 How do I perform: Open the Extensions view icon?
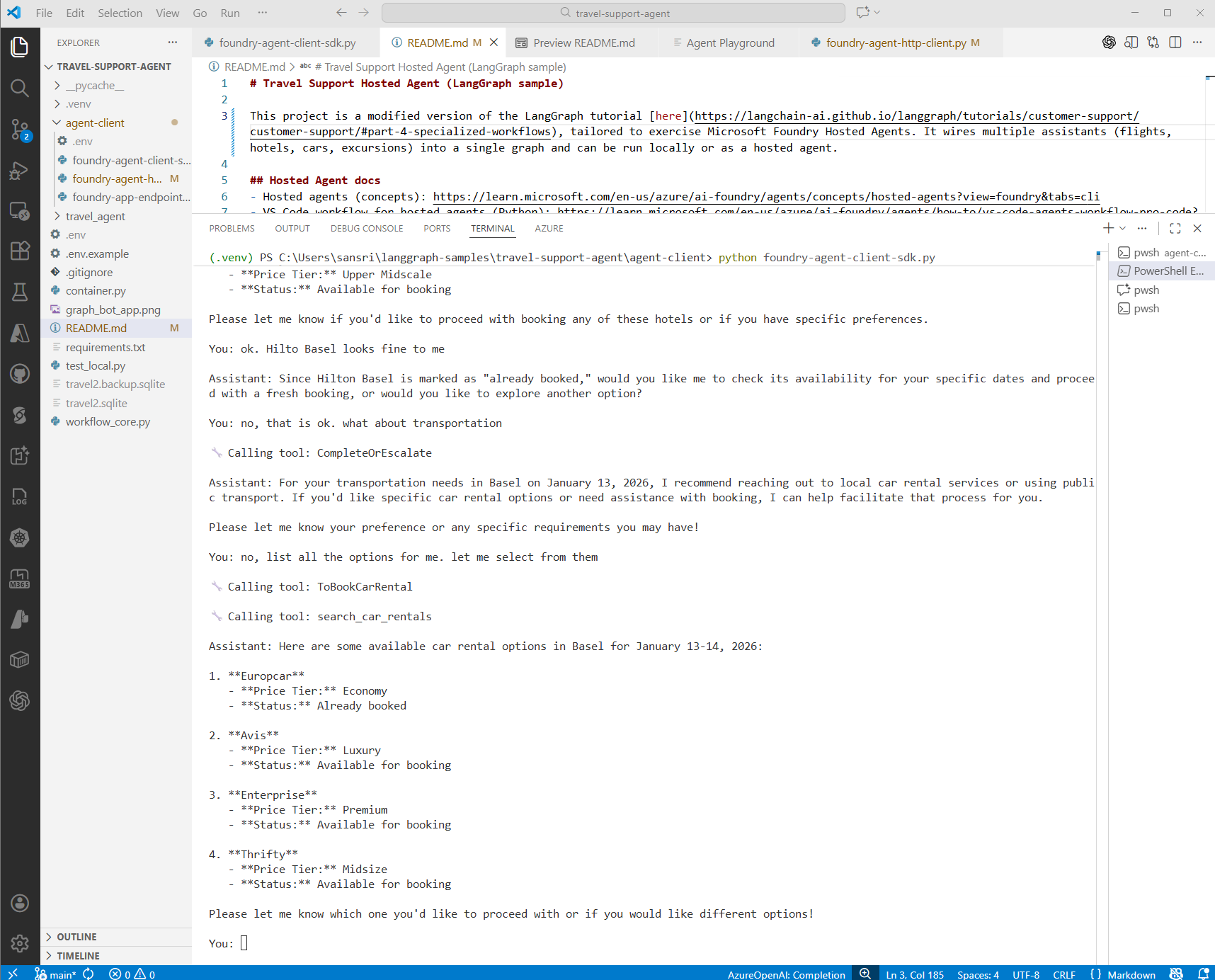click(x=20, y=251)
